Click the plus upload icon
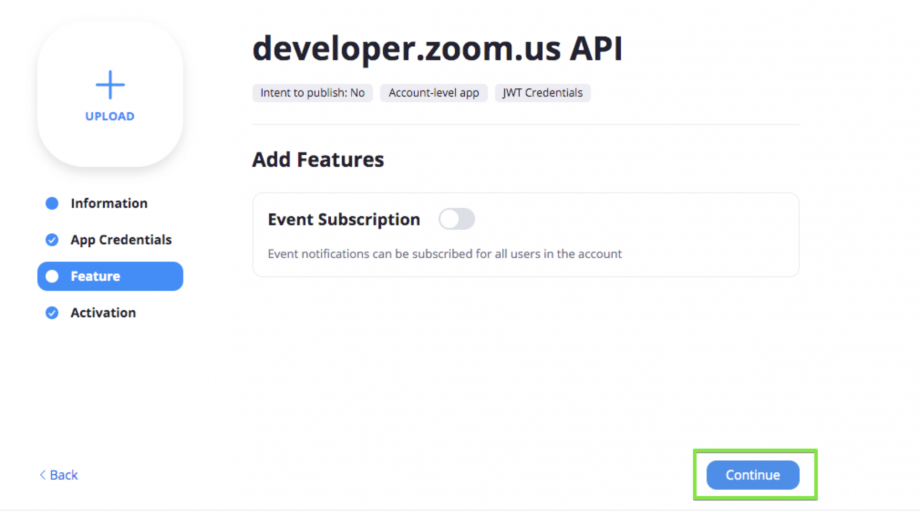Screen dimensions: 920x512 (110, 85)
